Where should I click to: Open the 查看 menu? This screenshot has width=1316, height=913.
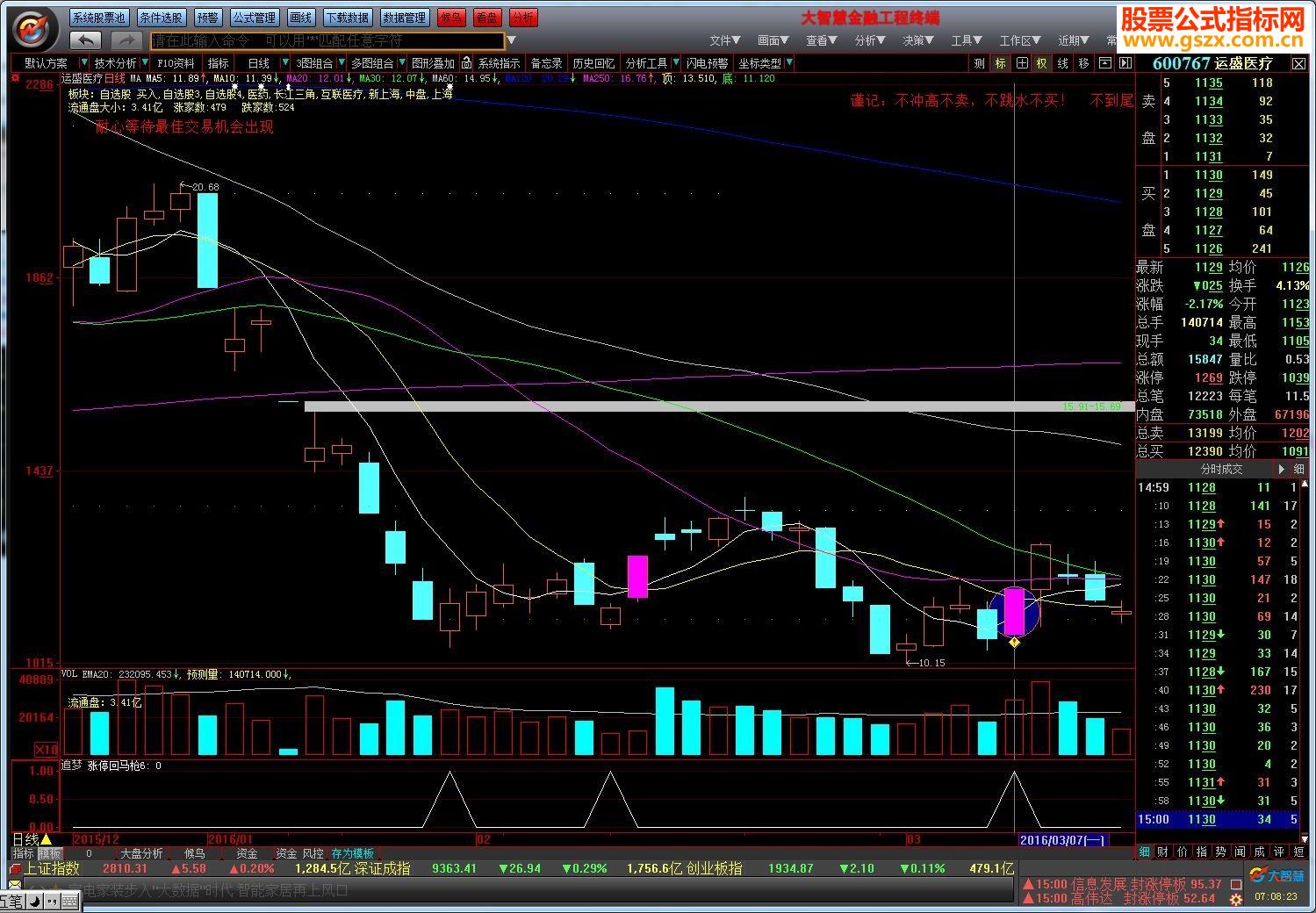[822, 40]
